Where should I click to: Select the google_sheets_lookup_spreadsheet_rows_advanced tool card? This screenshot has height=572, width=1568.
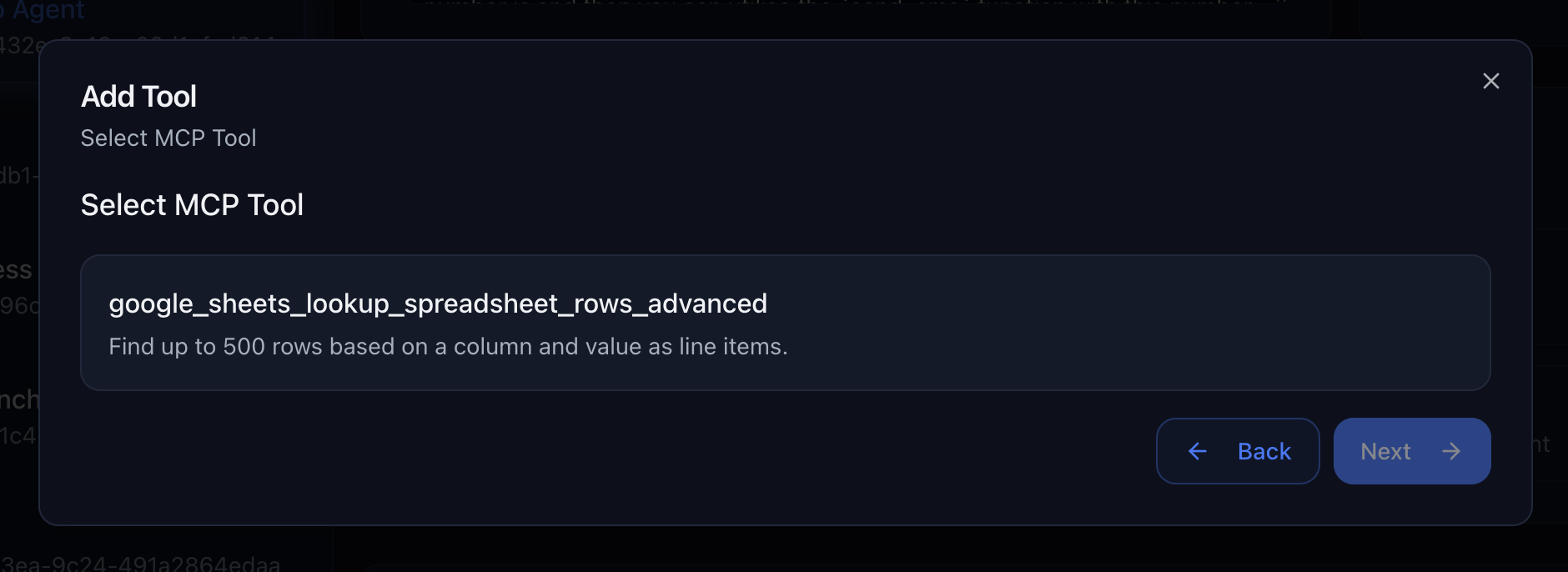pos(784,323)
